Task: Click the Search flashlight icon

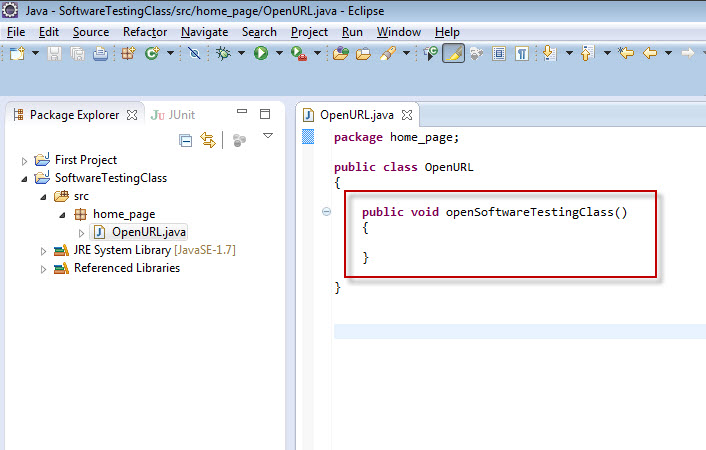Action: pyautogui.click(x=388, y=54)
